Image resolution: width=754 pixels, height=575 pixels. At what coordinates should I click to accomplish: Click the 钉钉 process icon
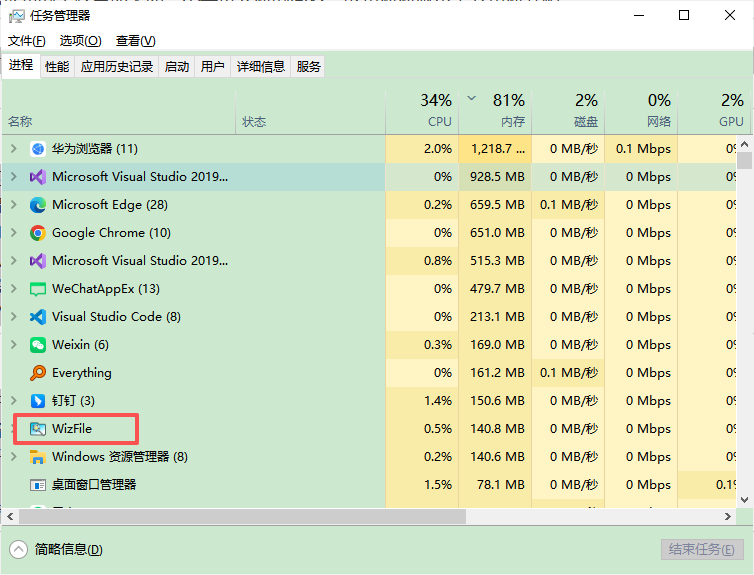pyautogui.click(x=38, y=400)
